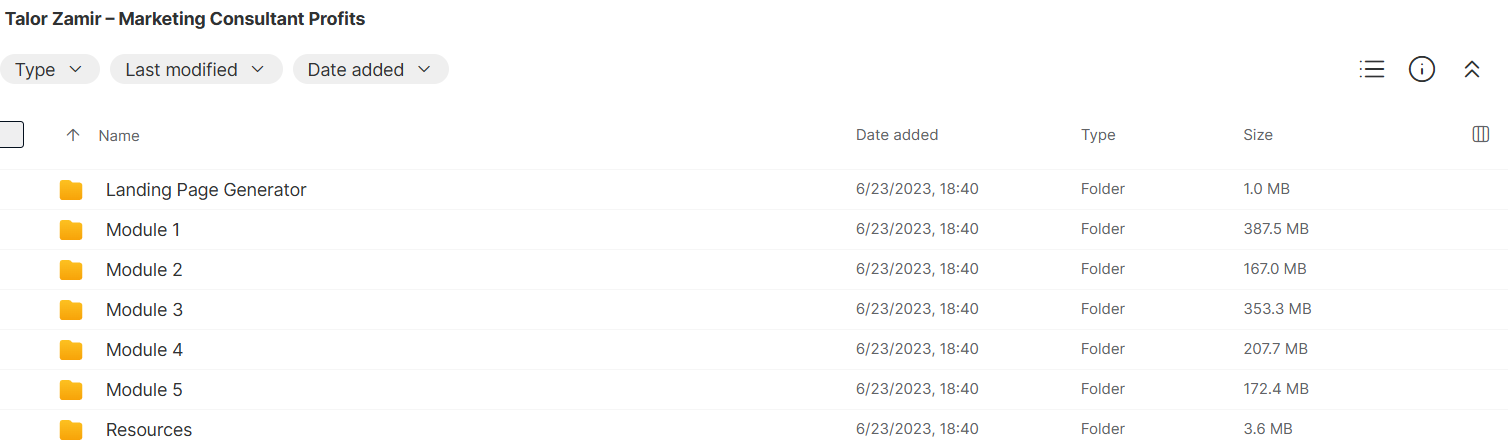
Task: Open the Last modified filter dropdown
Action: click(196, 70)
